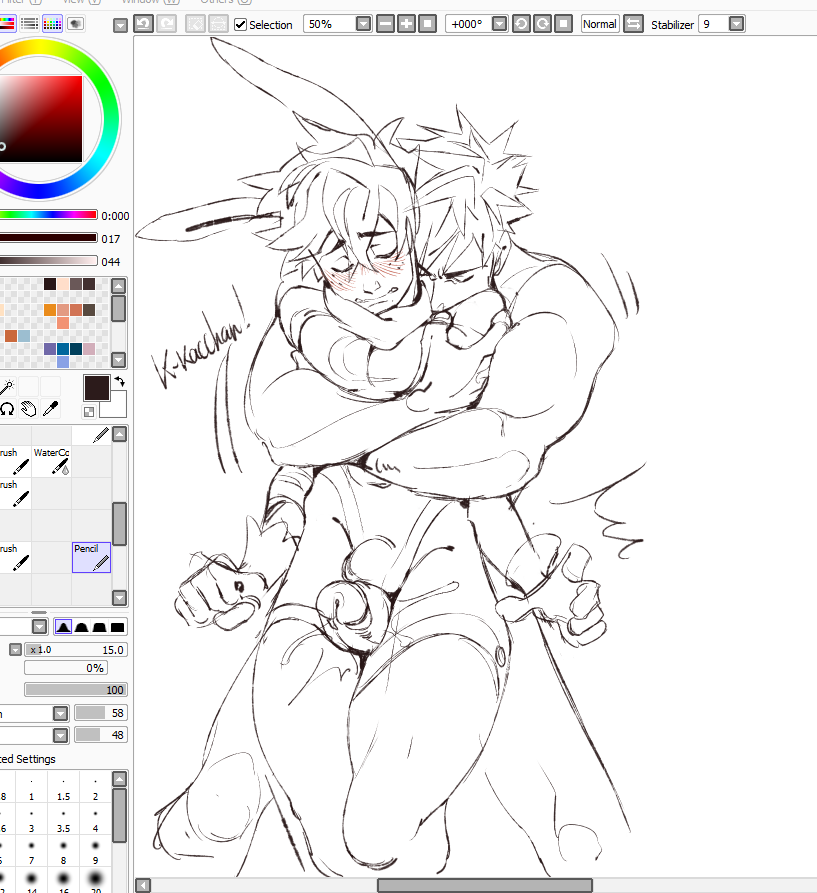817x893 pixels.
Task: Click the intensity slider showing 48
Action: [101, 735]
